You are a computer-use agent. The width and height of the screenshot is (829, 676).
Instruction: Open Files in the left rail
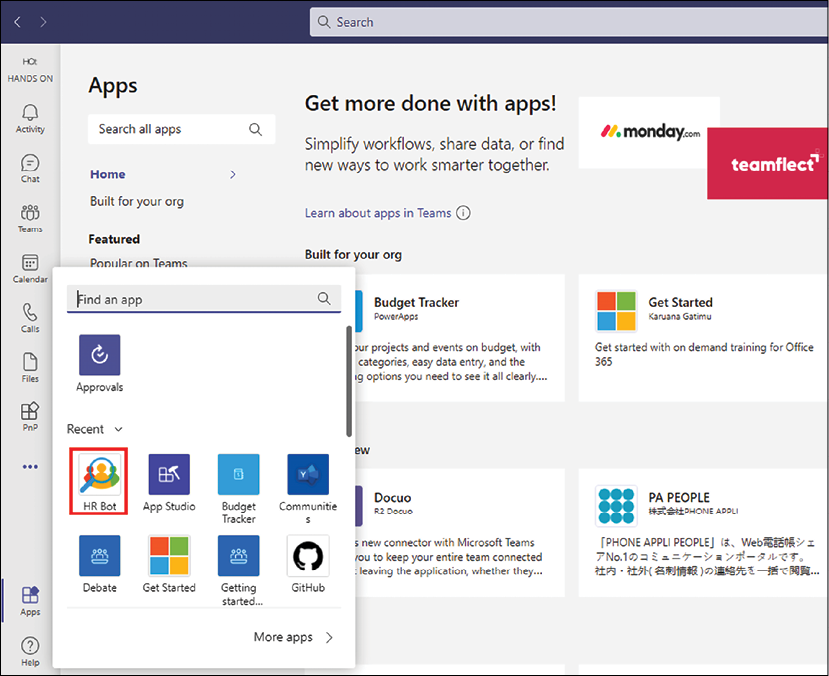click(x=30, y=368)
